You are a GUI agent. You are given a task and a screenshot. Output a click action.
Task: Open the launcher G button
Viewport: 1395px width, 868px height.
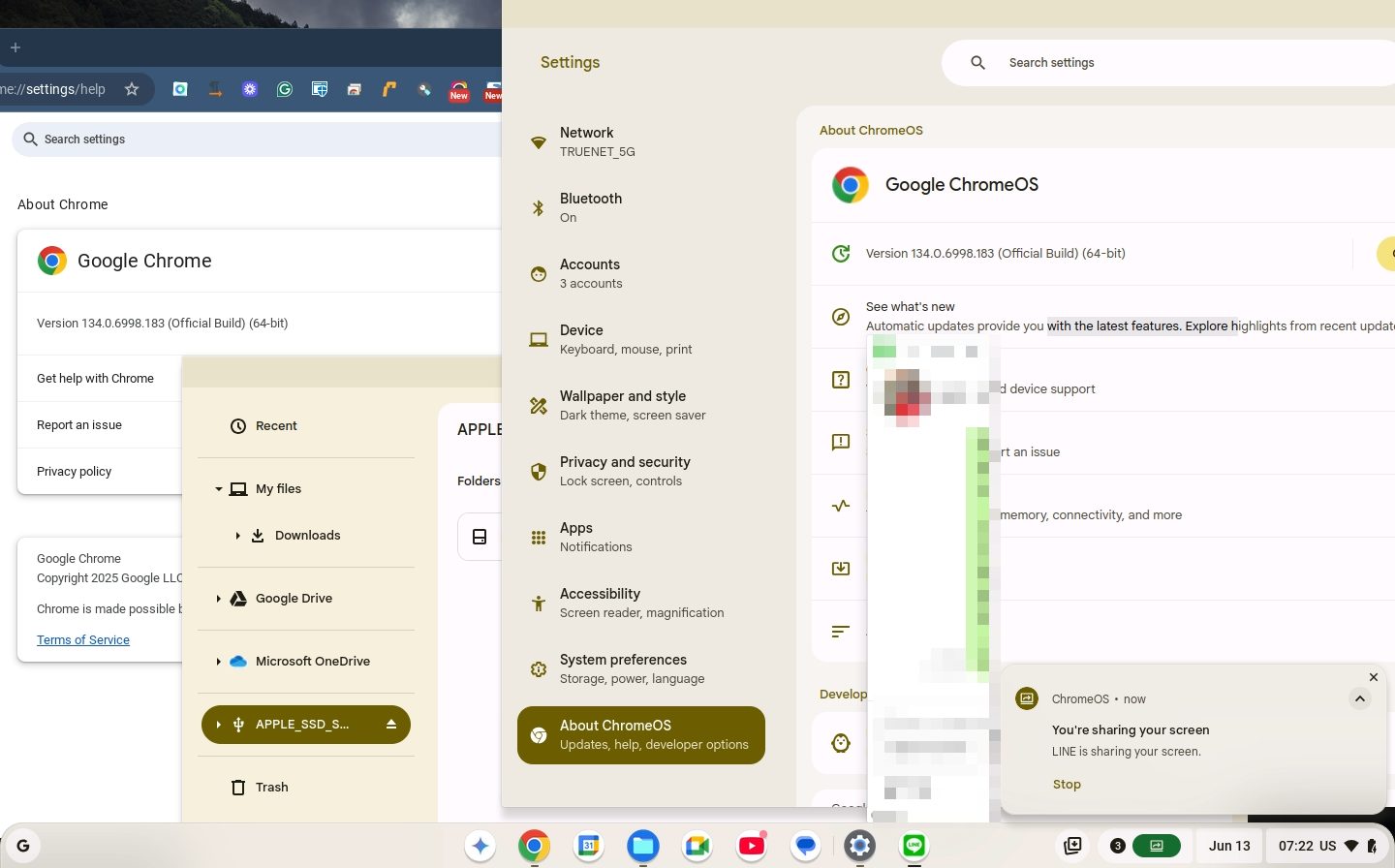click(23, 846)
